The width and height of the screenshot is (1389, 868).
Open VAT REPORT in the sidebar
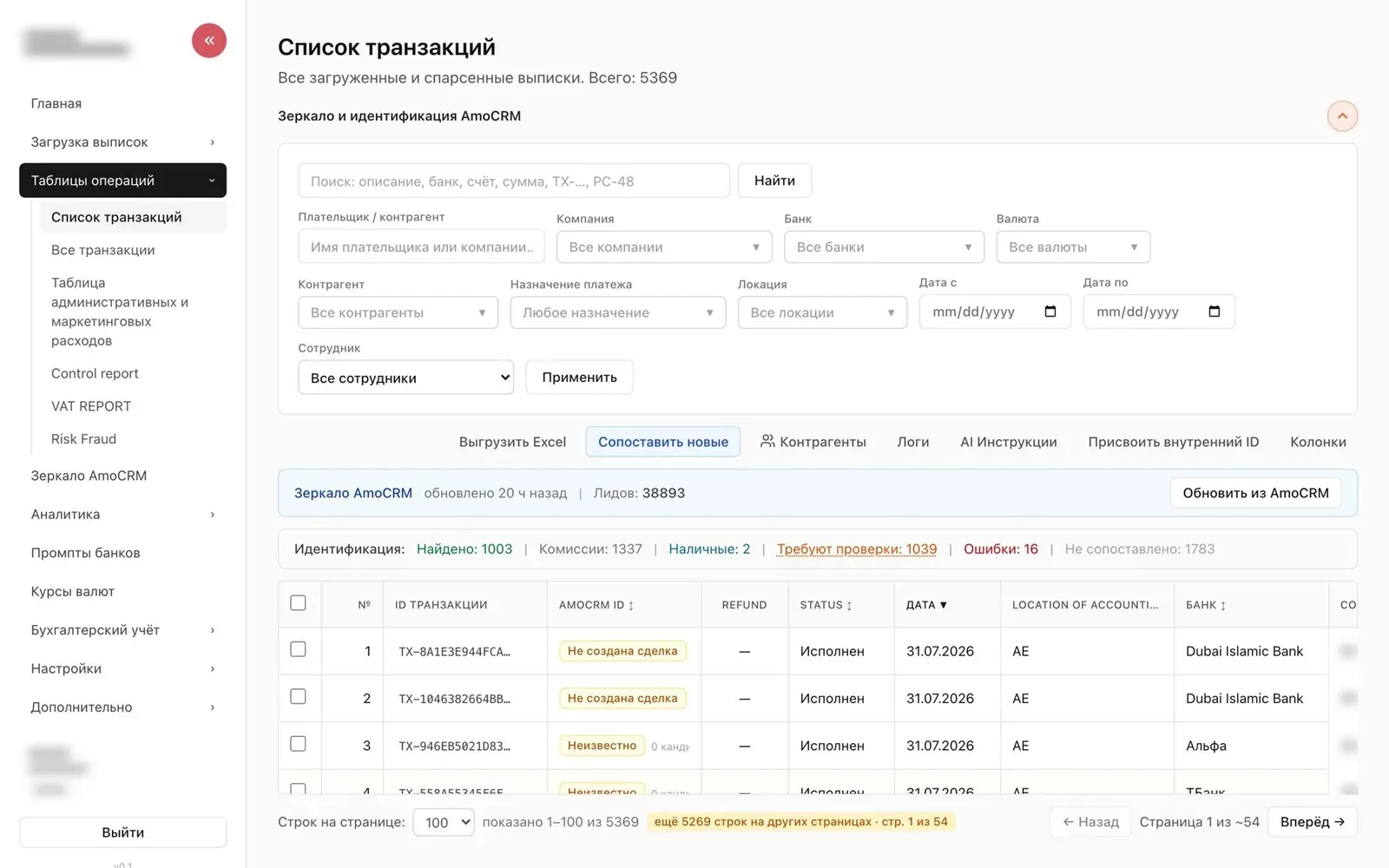tap(91, 406)
